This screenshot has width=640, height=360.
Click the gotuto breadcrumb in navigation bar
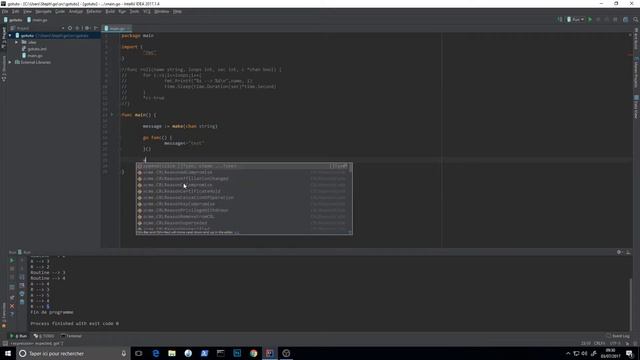13,20
